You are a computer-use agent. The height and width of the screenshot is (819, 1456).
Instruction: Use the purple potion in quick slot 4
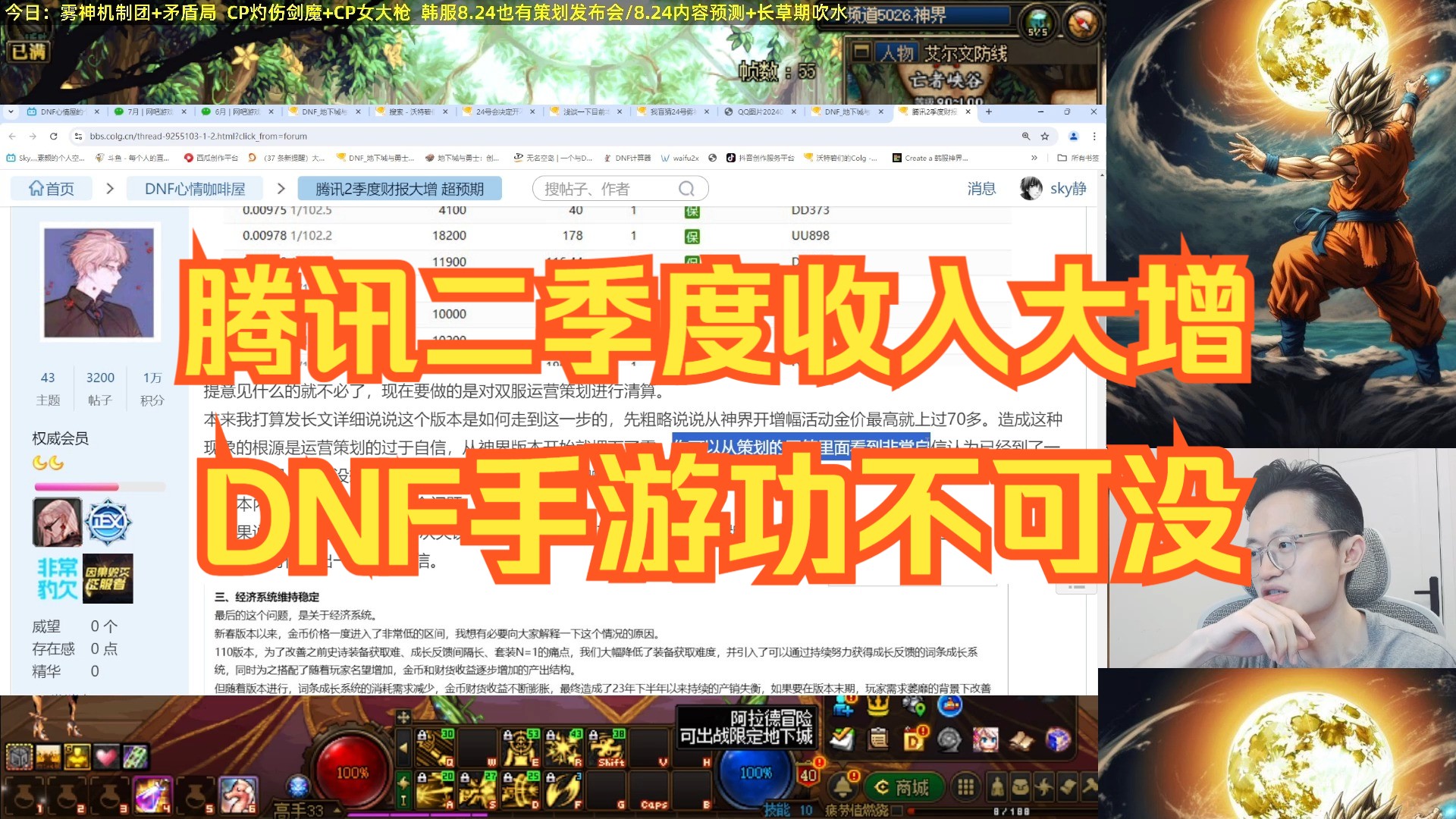(x=152, y=795)
